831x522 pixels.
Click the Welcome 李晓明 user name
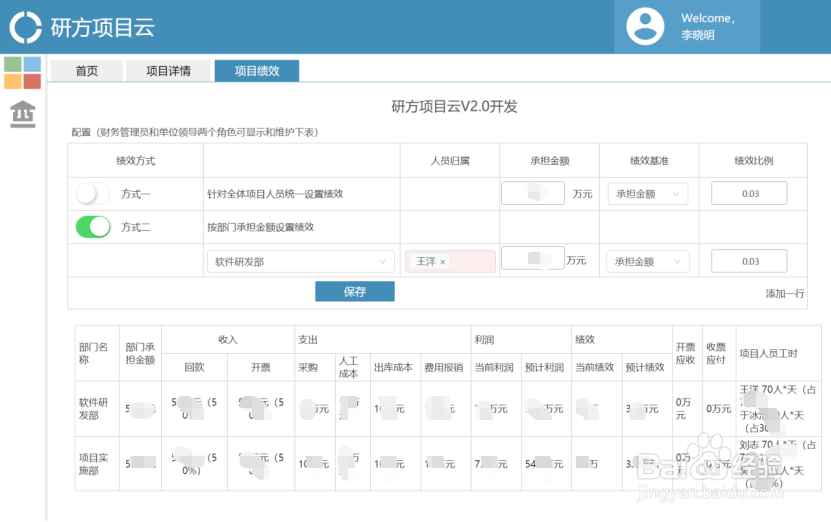pos(708,26)
